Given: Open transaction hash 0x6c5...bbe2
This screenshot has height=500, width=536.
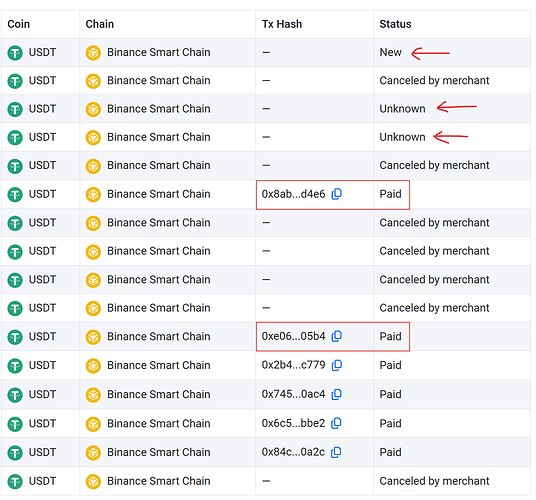Looking at the screenshot, I should coord(293,423).
